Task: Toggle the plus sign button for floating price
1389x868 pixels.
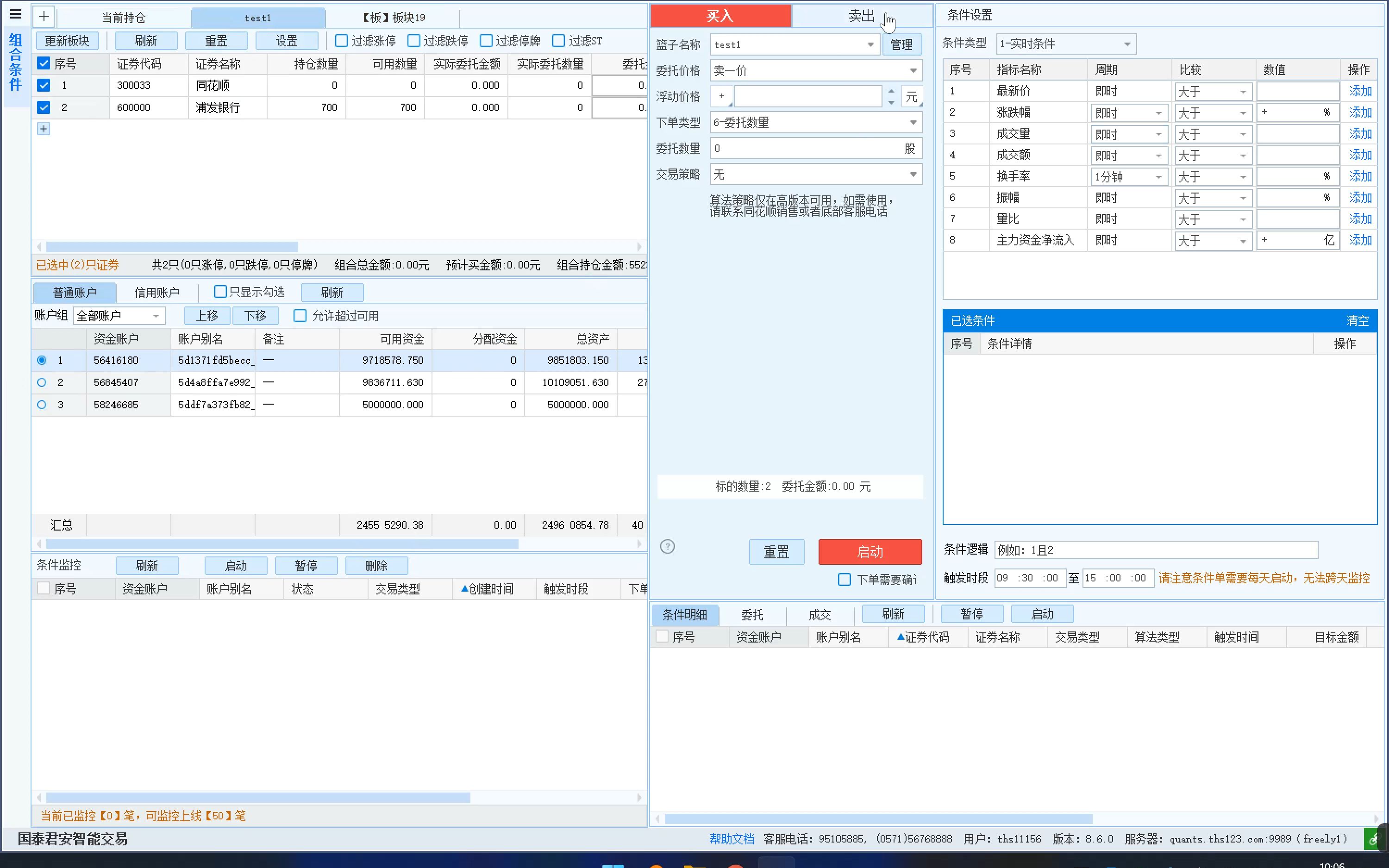Action: (722, 96)
